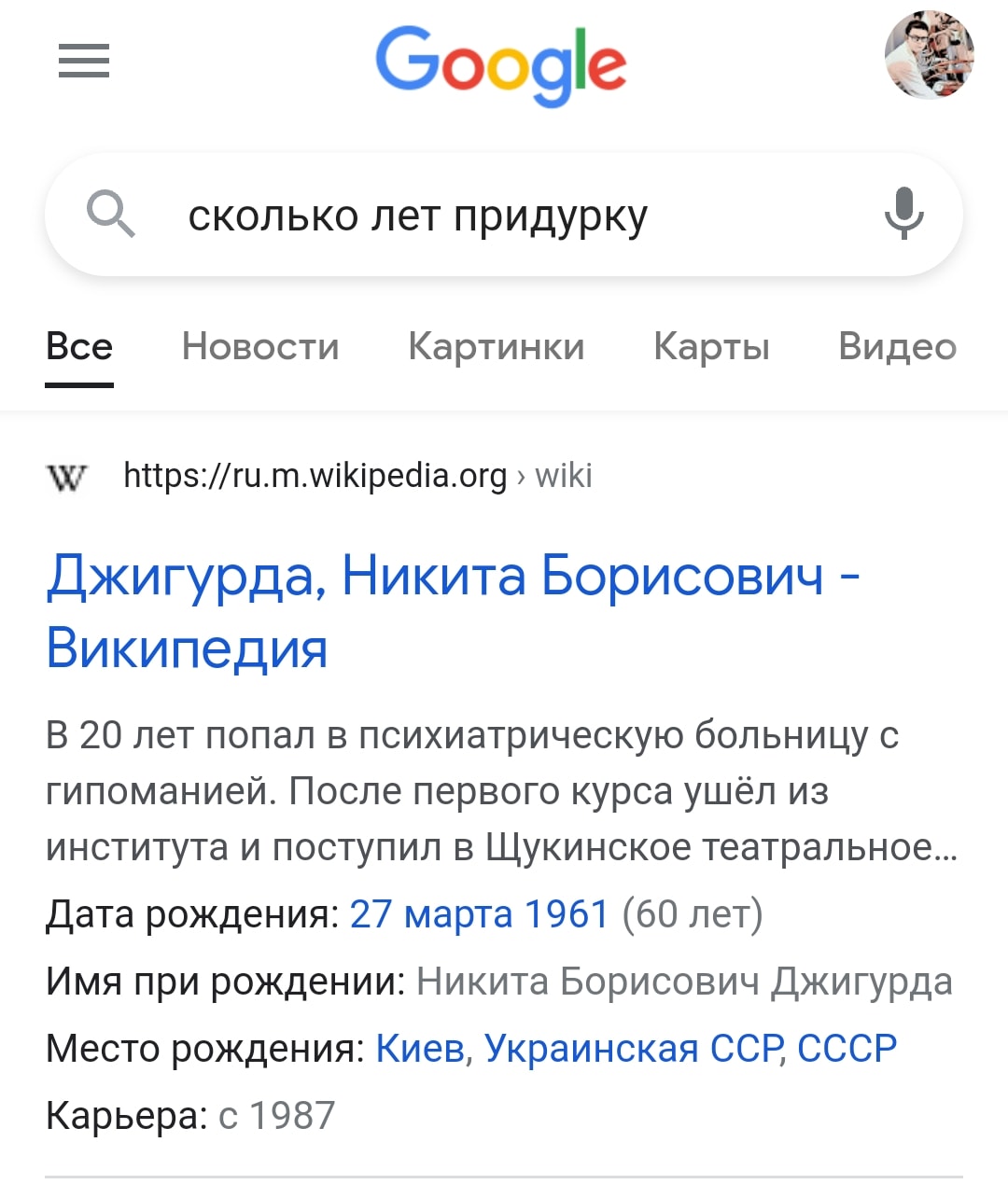Tap the birth name 'Никита Борисович Джигурда'
The width and height of the screenshot is (1008, 1184).
tap(684, 982)
